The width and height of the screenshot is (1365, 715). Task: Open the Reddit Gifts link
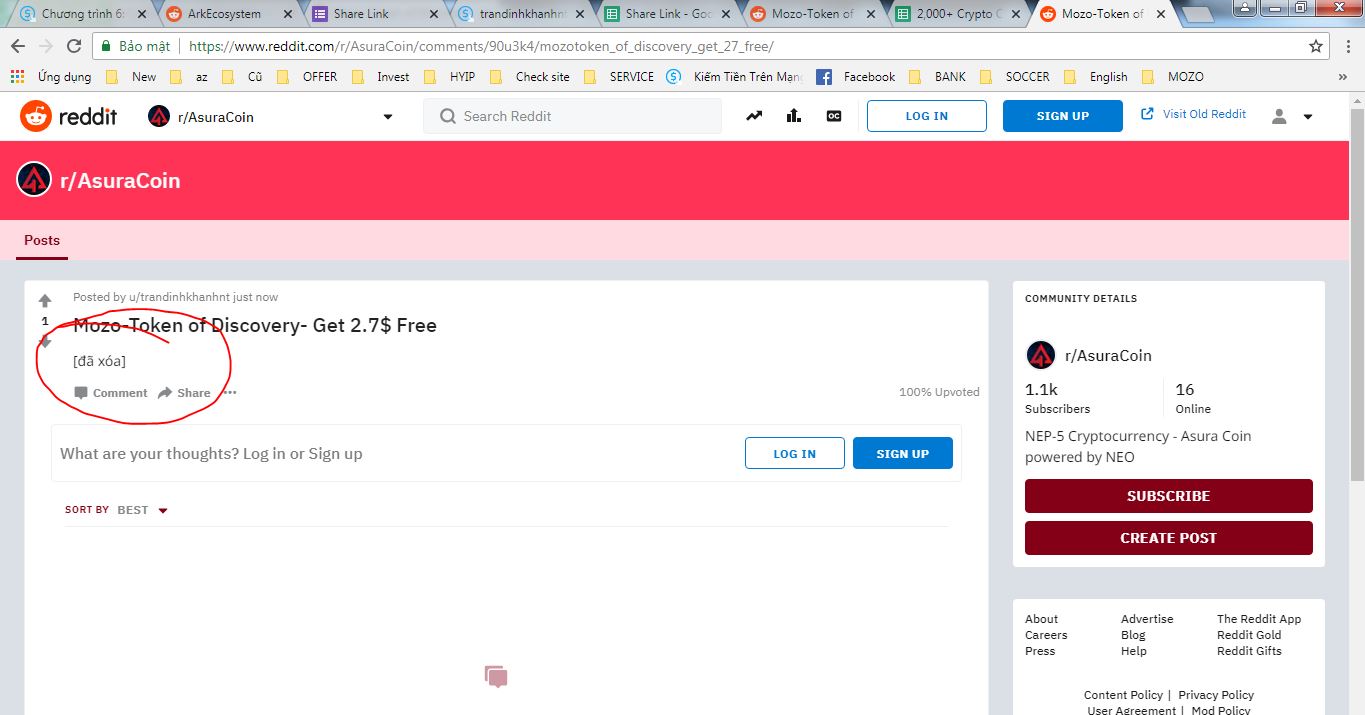pyautogui.click(x=1249, y=651)
